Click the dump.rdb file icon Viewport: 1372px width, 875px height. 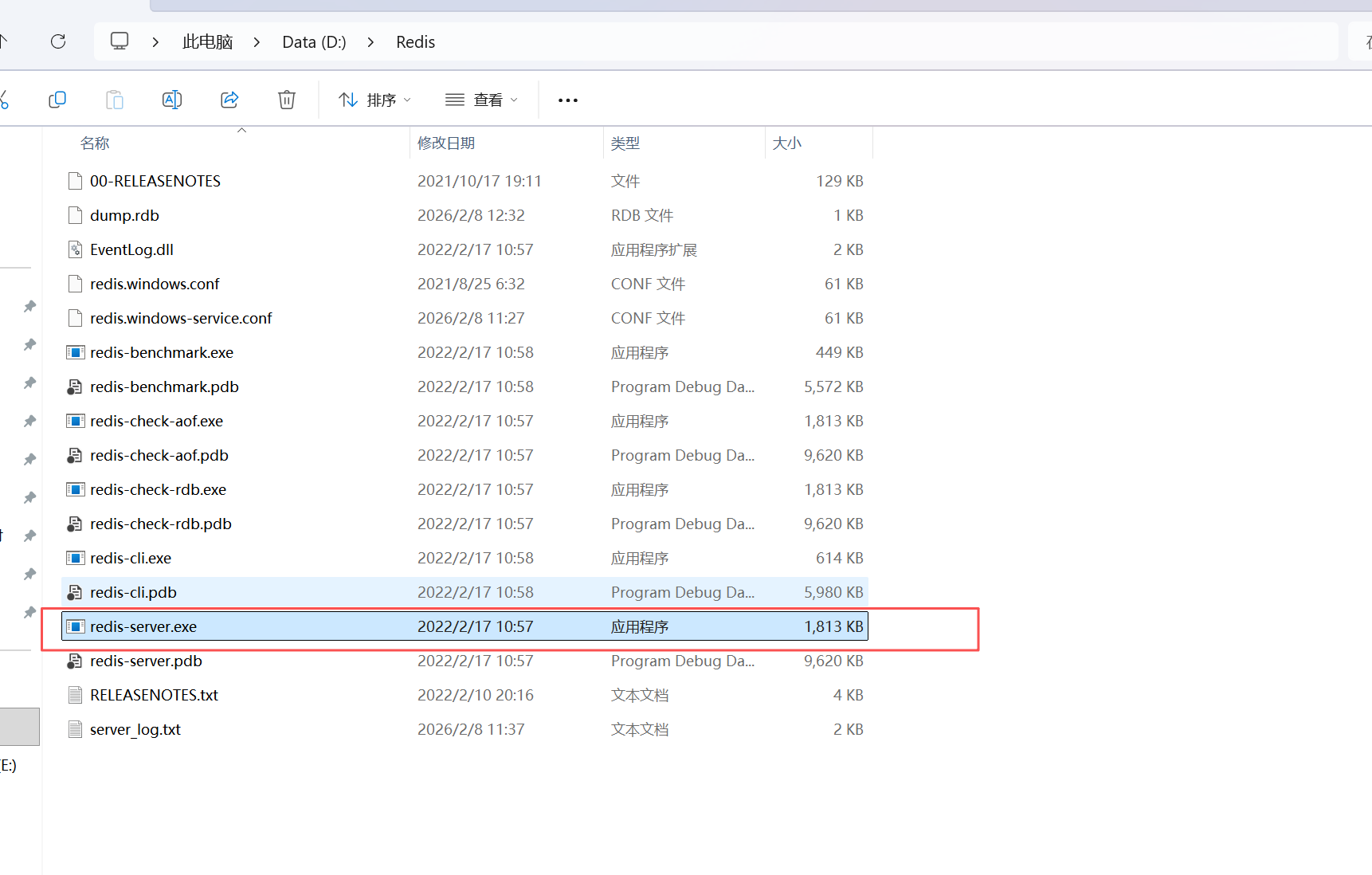coord(75,215)
